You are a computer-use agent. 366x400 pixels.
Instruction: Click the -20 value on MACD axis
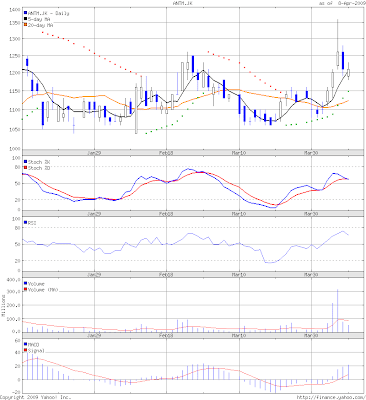pos(16,392)
